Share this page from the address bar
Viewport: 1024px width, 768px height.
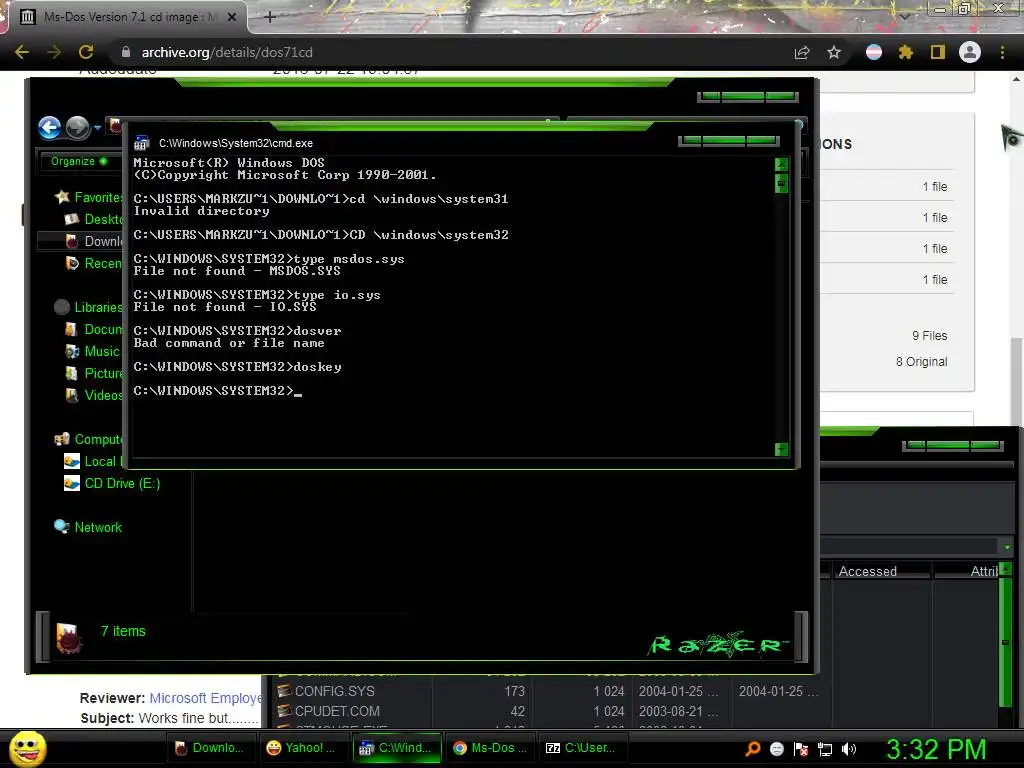(x=802, y=53)
